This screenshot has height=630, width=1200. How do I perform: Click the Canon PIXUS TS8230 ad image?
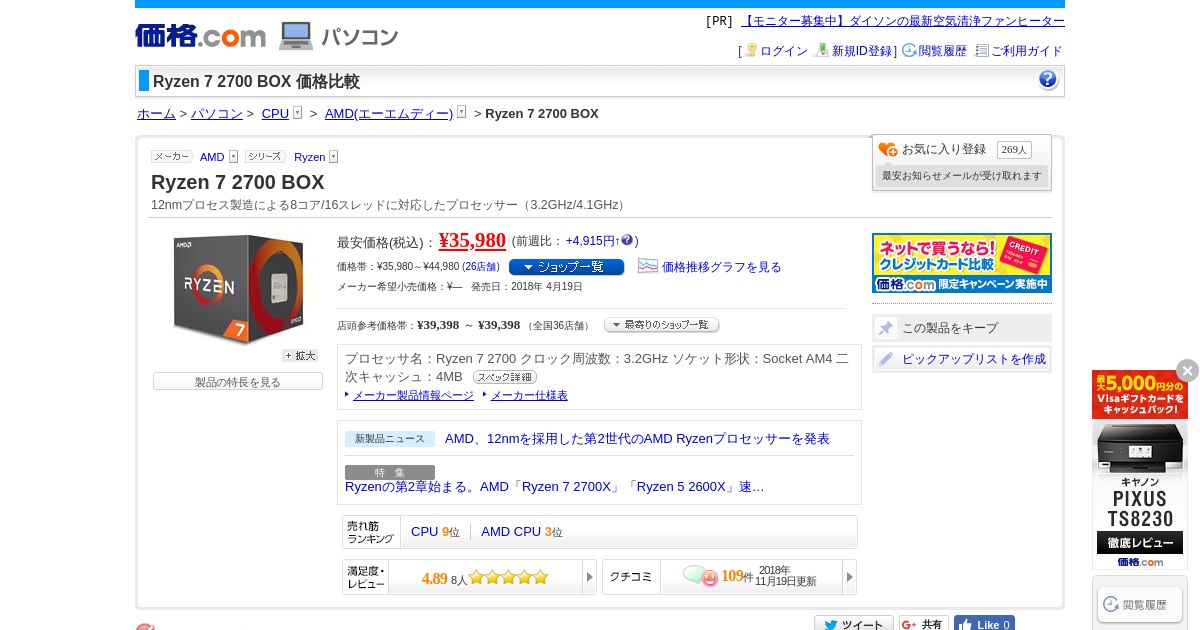pyautogui.click(x=1140, y=469)
